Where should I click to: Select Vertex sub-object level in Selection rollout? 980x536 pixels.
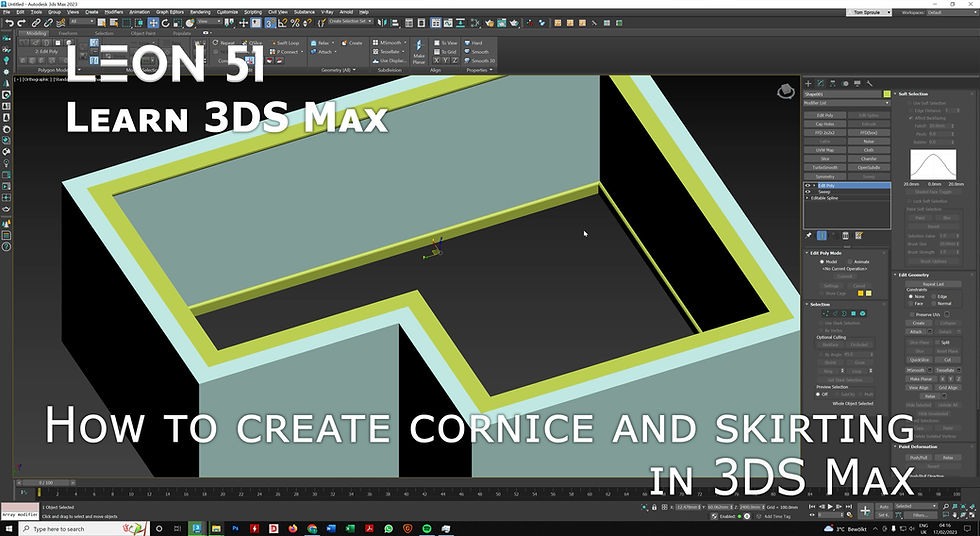point(826,313)
